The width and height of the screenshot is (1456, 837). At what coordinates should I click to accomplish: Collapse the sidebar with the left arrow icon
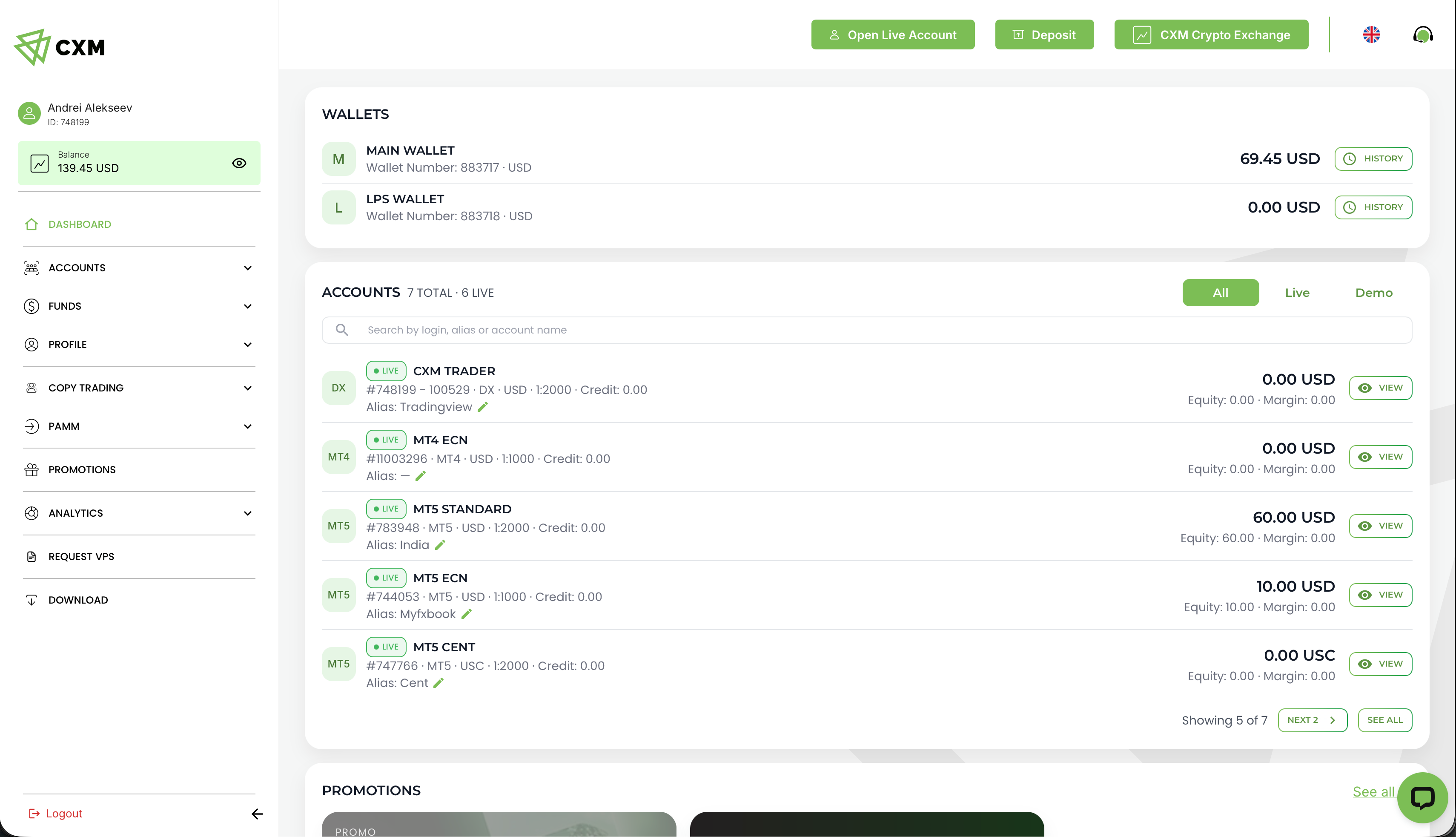click(x=257, y=814)
